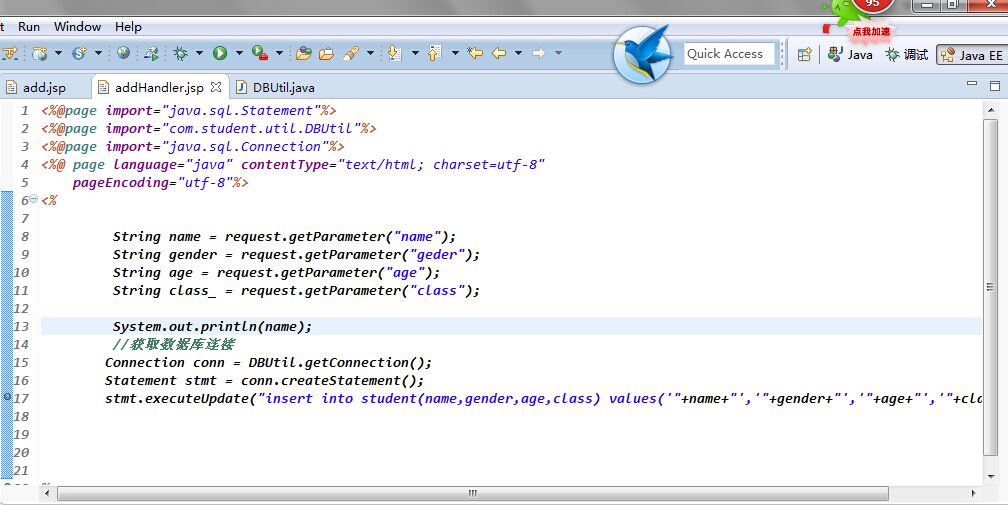
Task: Switch to the add.jsp editor tab
Action: pyautogui.click(x=37, y=87)
